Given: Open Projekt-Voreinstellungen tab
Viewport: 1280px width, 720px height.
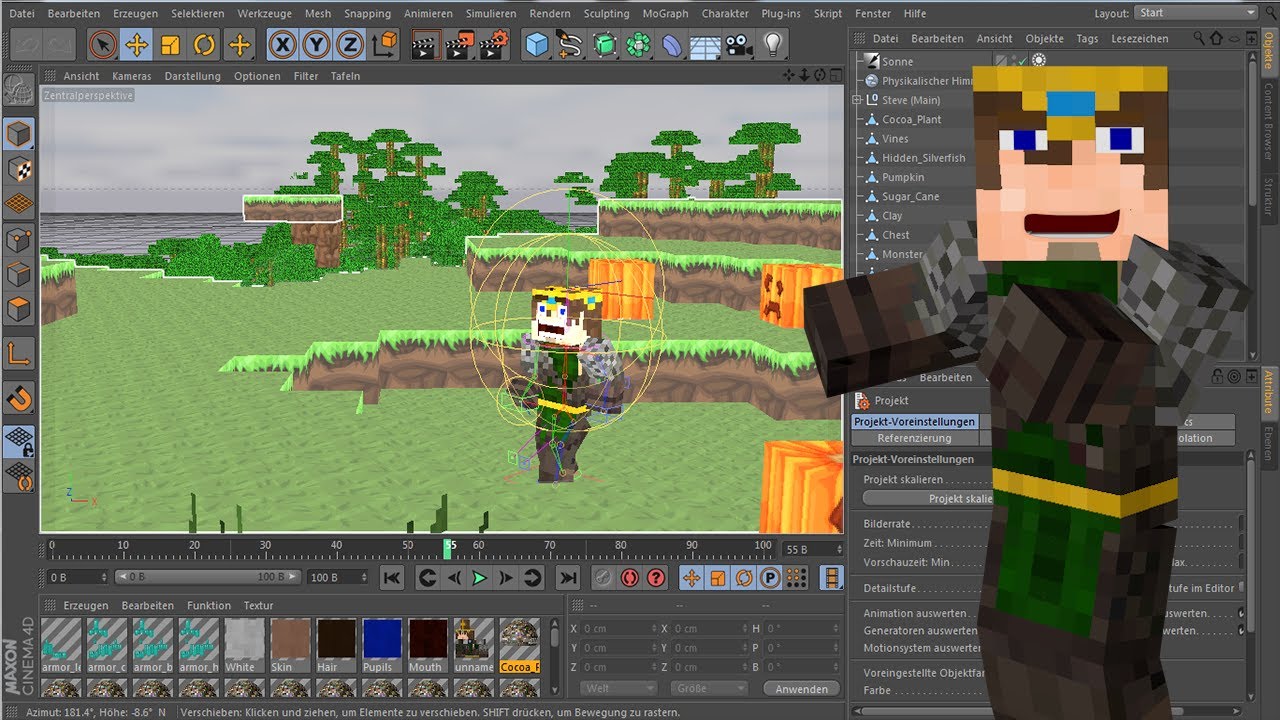Looking at the screenshot, I should [915, 421].
